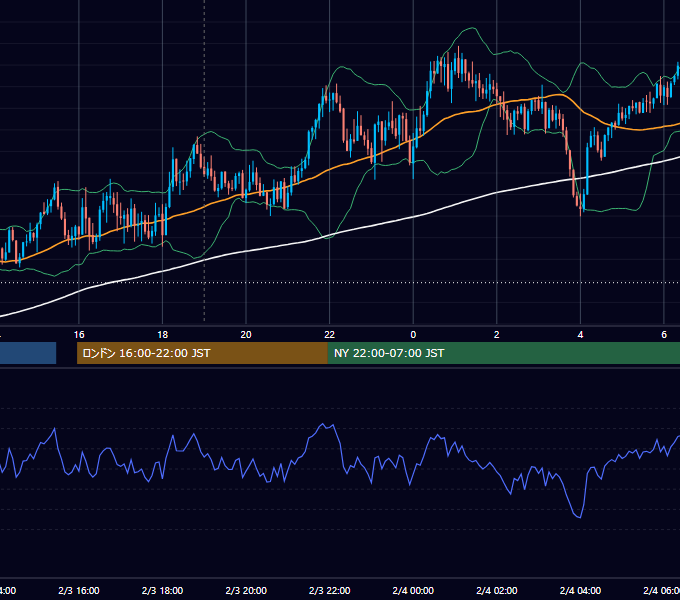Viewport: 680px width, 600px height.
Task: Click the 2/3 18:00 time label
Action: [x=163, y=591]
